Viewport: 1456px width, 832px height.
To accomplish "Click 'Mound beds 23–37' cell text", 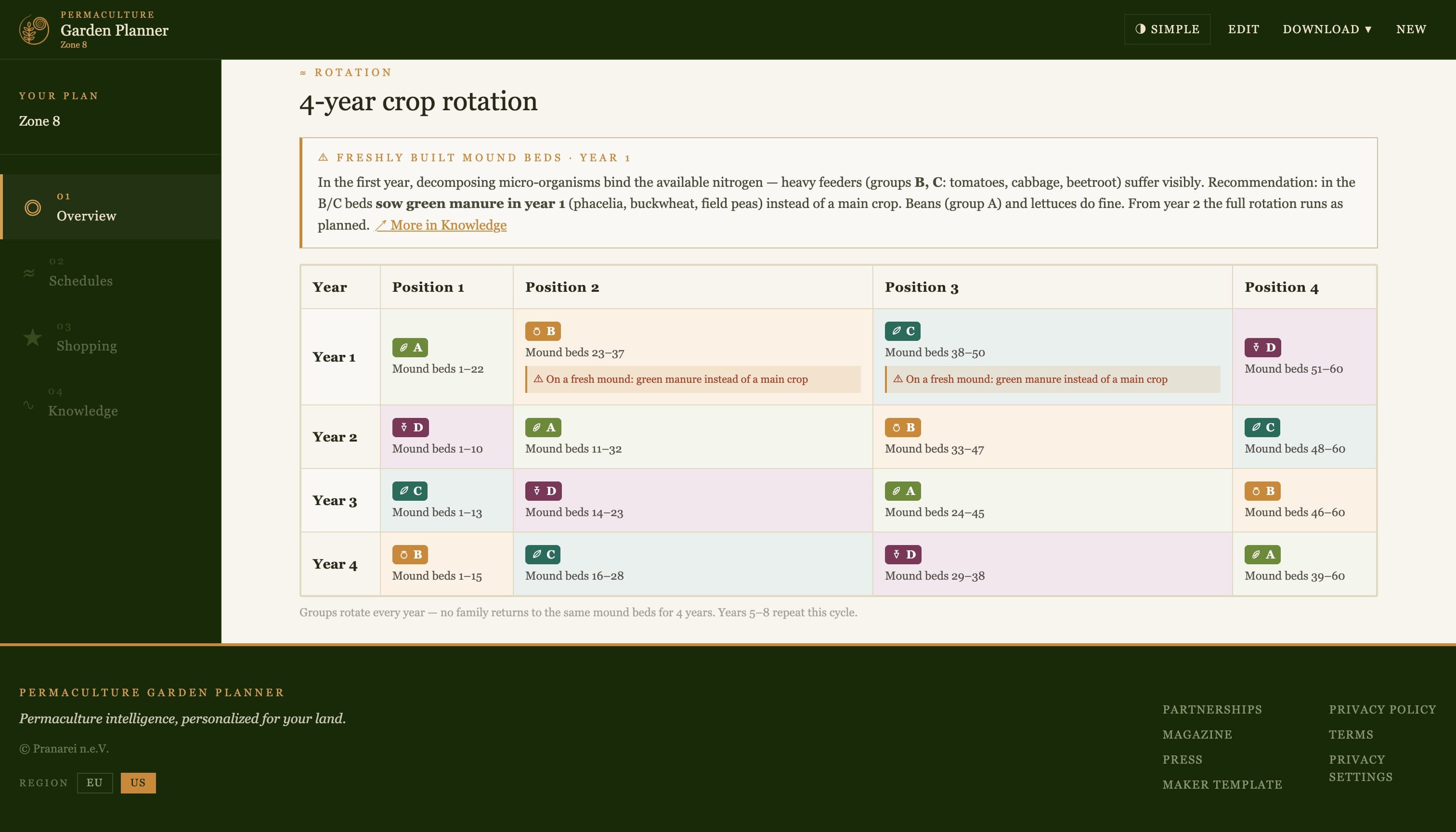I will (x=574, y=352).
